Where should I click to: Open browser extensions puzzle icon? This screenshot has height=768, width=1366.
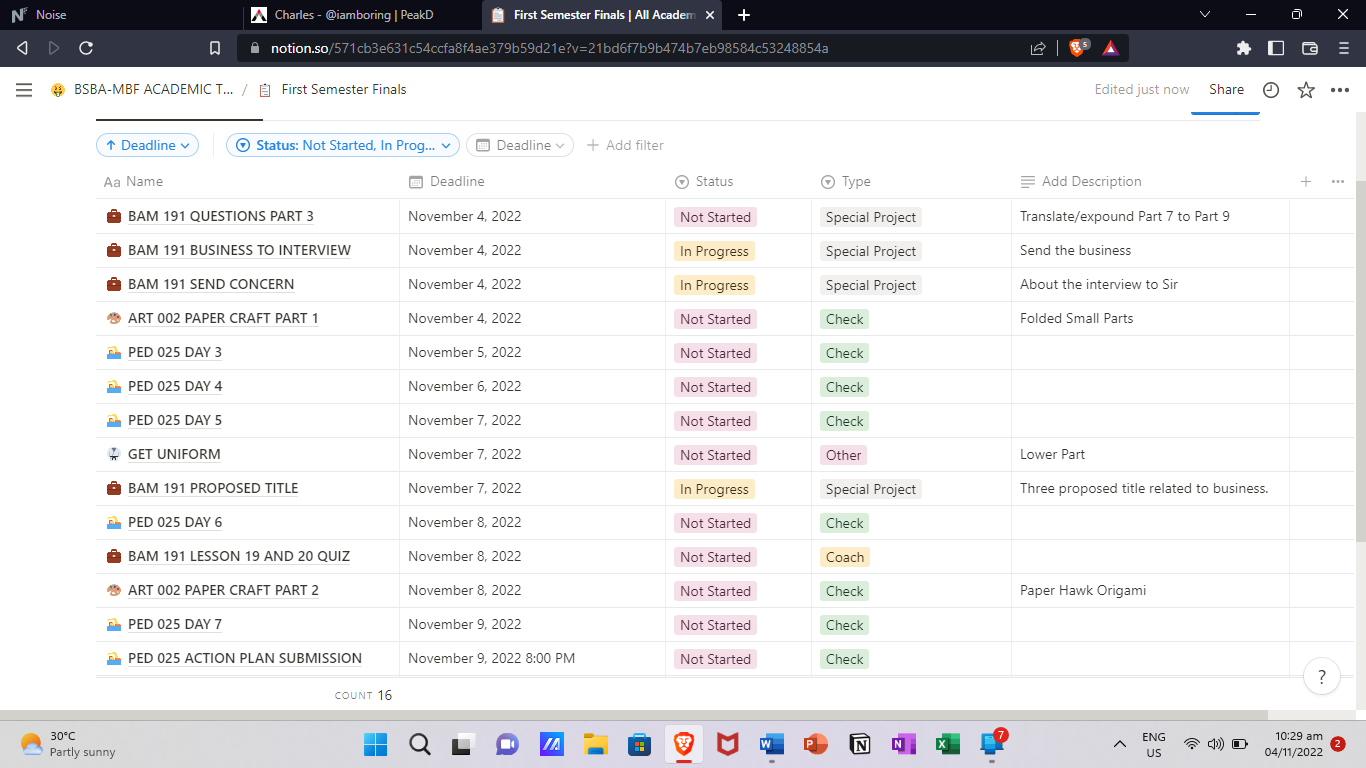[x=1244, y=48]
